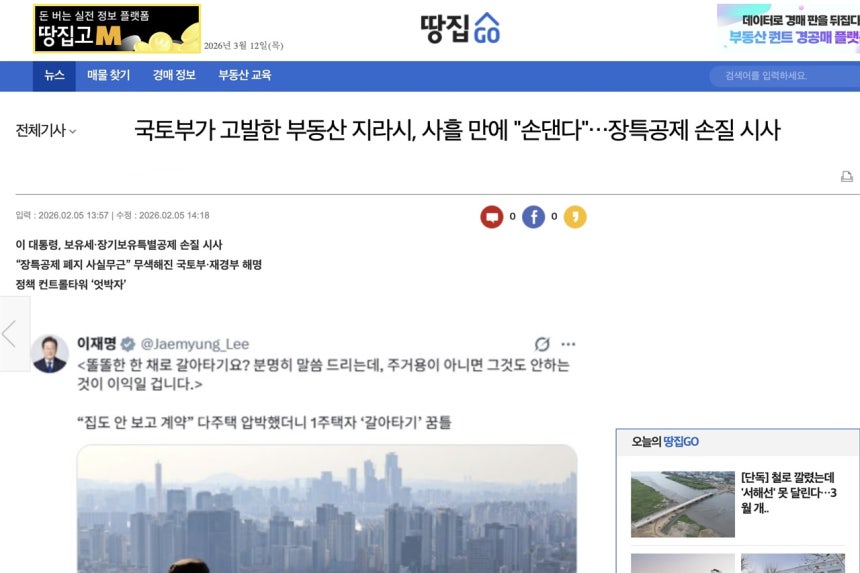The image size is (860, 573).
Task: Click the print icon below the headline
Action: [x=847, y=177]
